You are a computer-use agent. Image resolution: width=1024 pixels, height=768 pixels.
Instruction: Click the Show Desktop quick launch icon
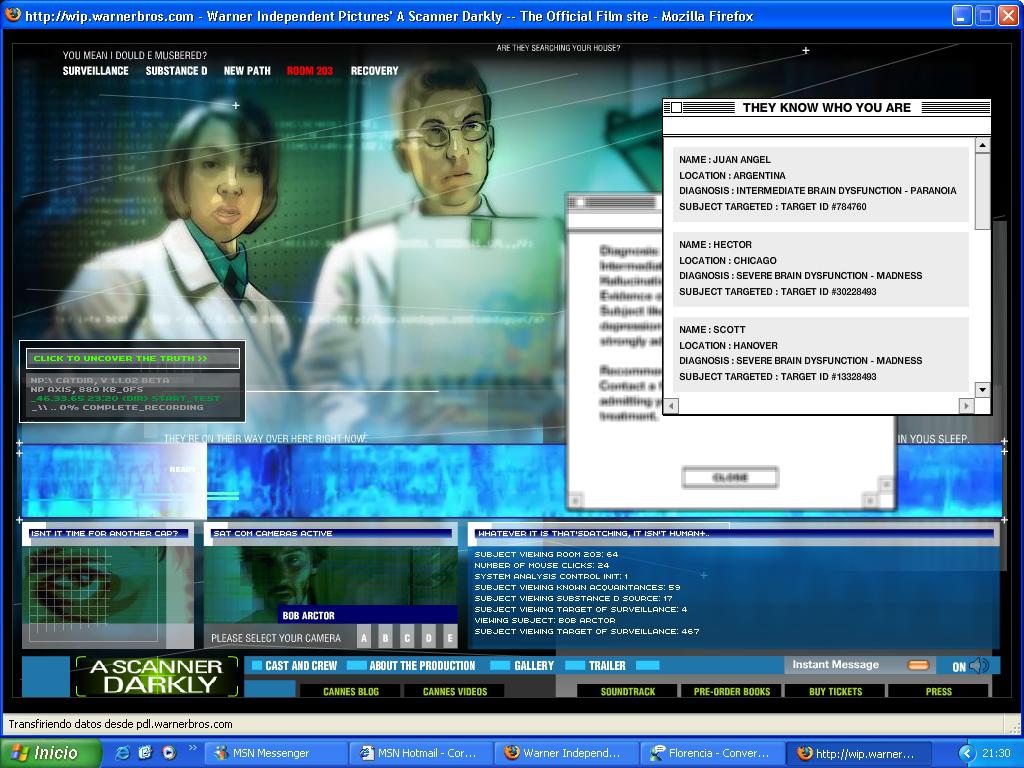[145, 752]
